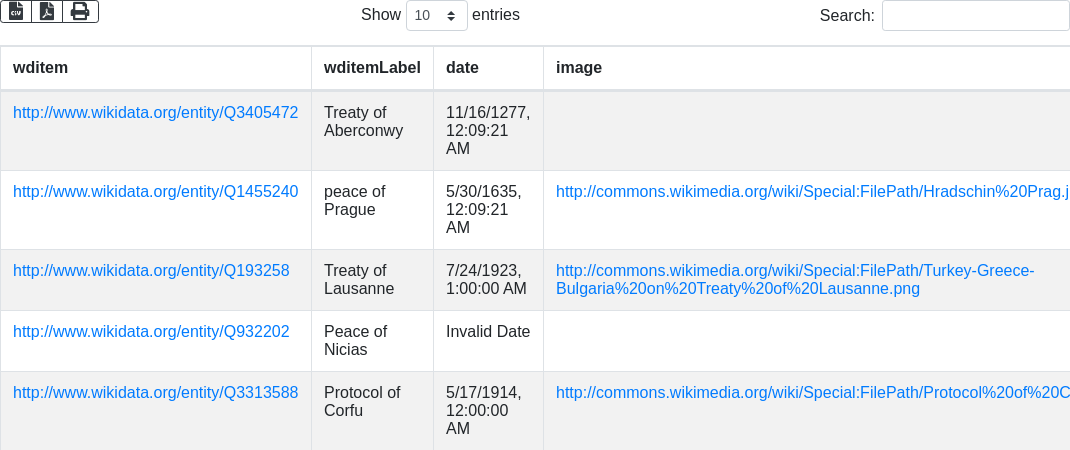Open Protocol of Corfu image link

[x=812, y=393]
